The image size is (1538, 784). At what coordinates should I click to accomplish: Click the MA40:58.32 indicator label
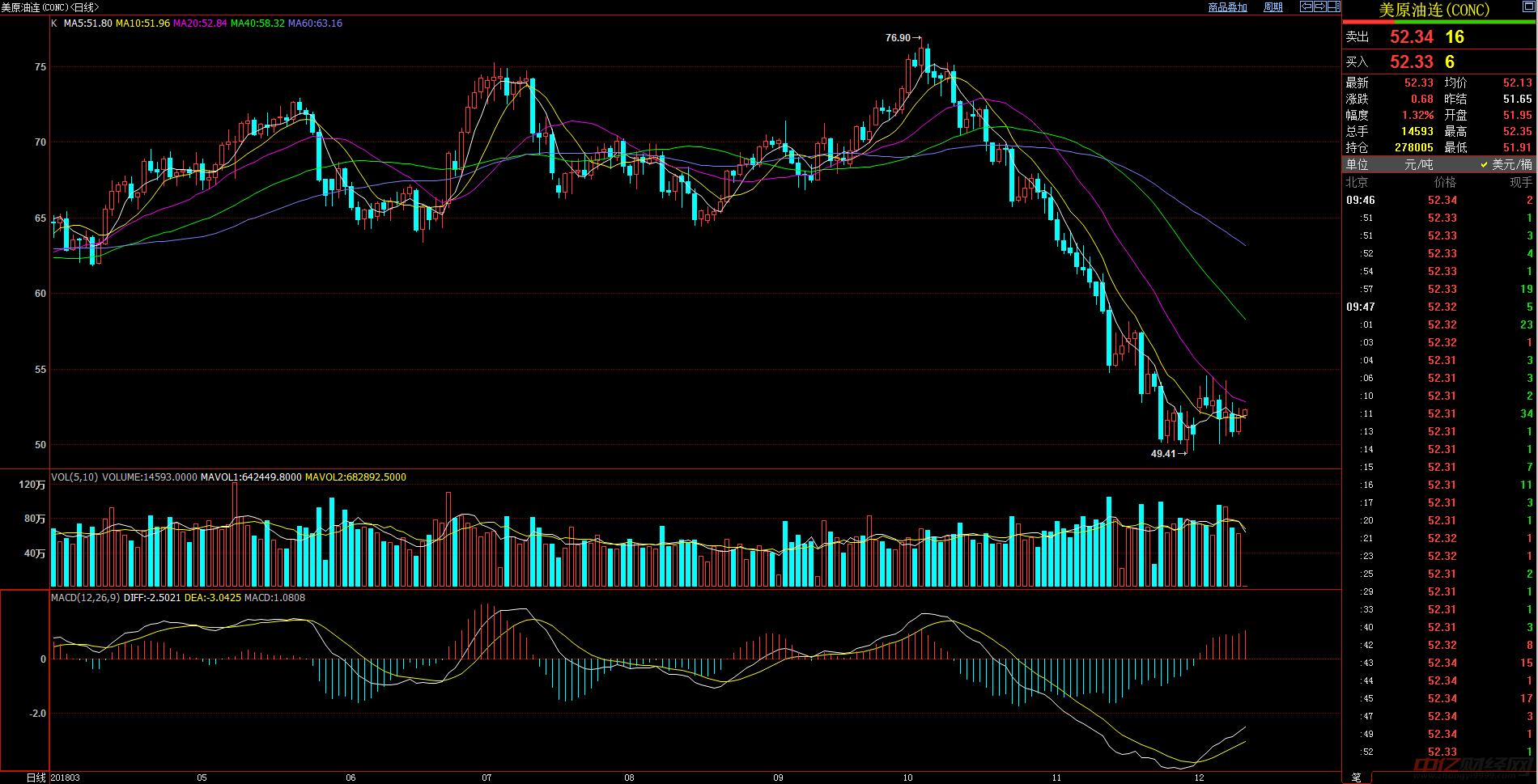coord(257,23)
